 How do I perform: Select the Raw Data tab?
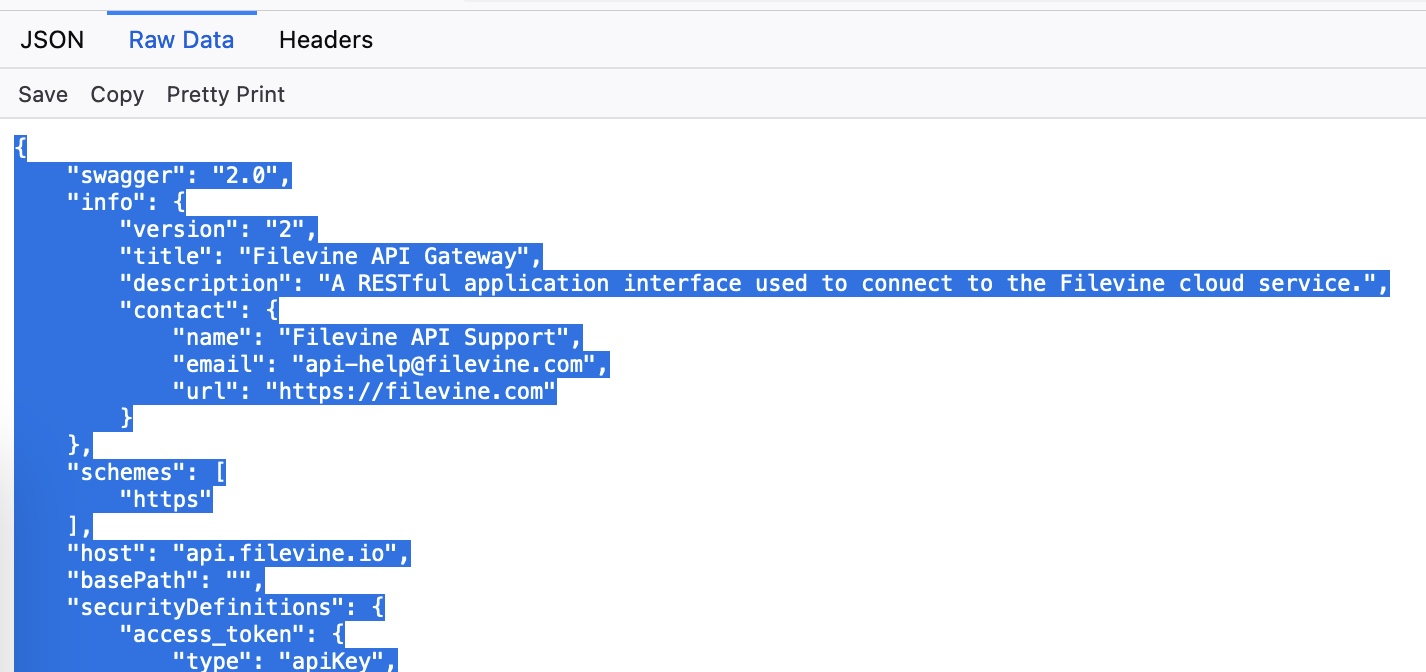tap(182, 40)
